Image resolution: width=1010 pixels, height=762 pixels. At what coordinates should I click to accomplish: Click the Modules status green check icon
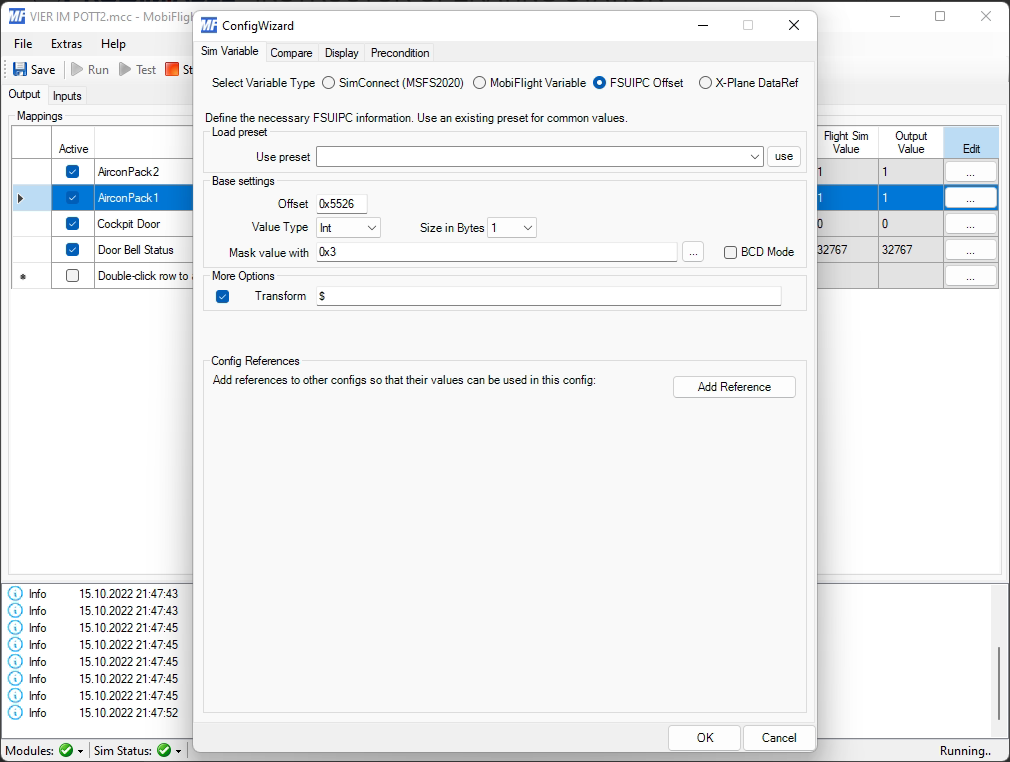pos(66,750)
